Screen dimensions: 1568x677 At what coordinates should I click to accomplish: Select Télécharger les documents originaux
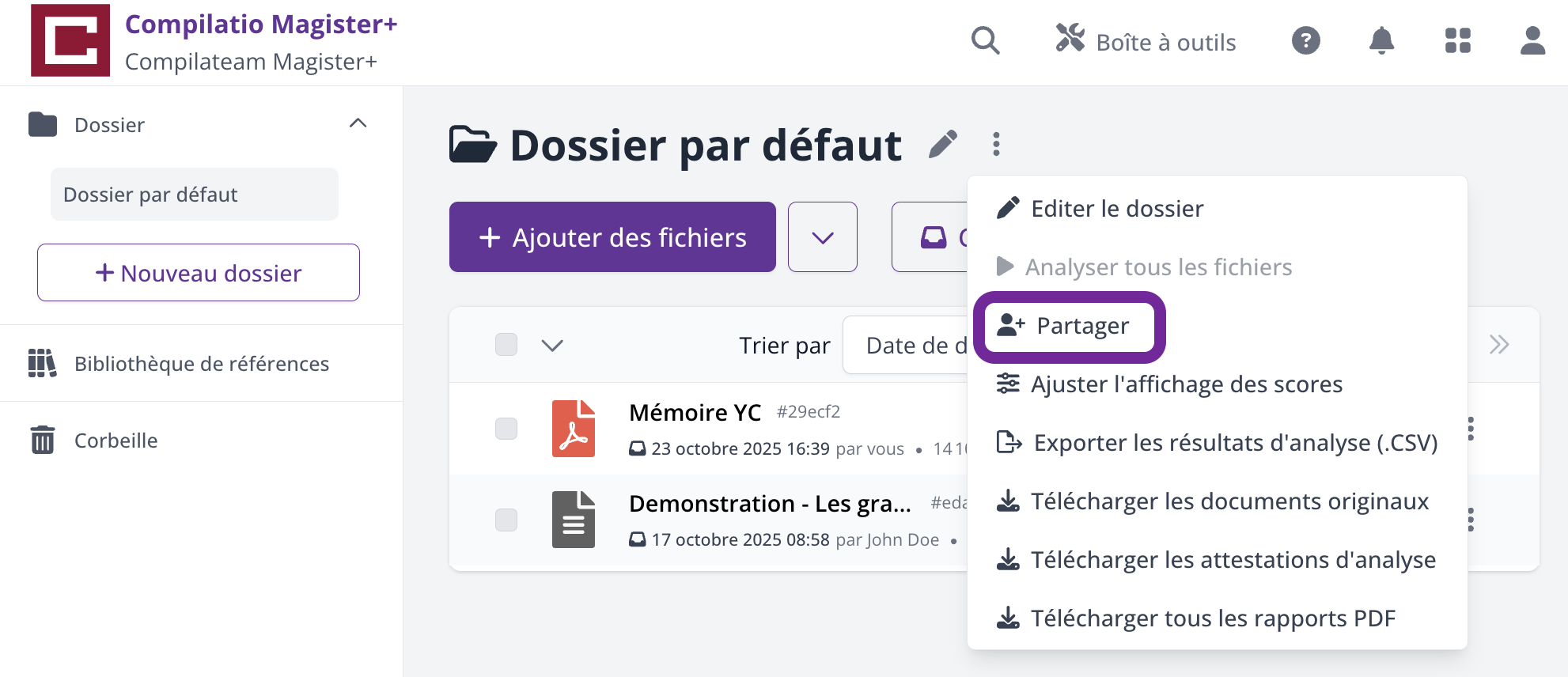(1218, 501)
